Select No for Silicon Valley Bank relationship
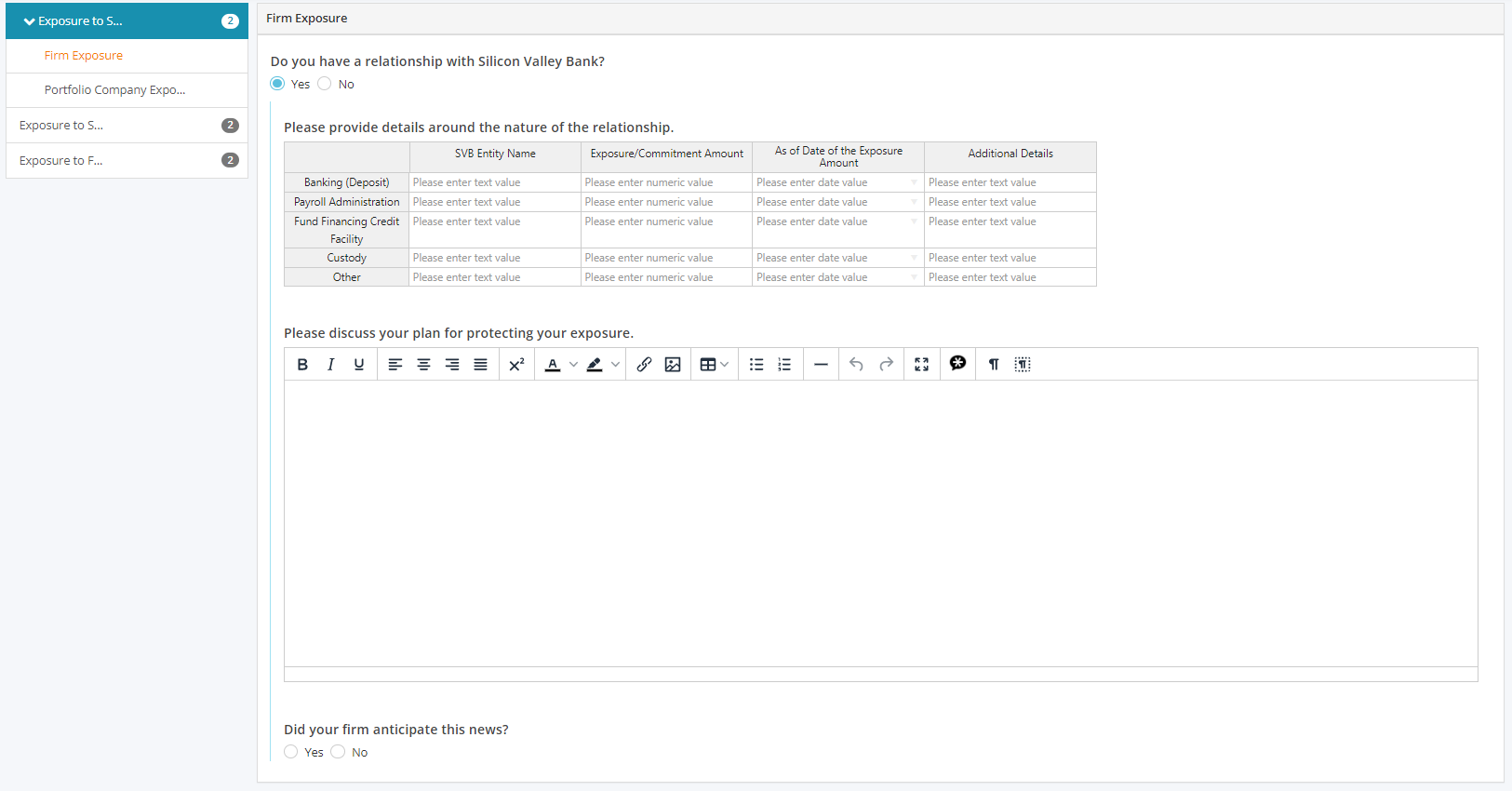Viewport: 1512px width, 791px height. click(x=325, y=84)
